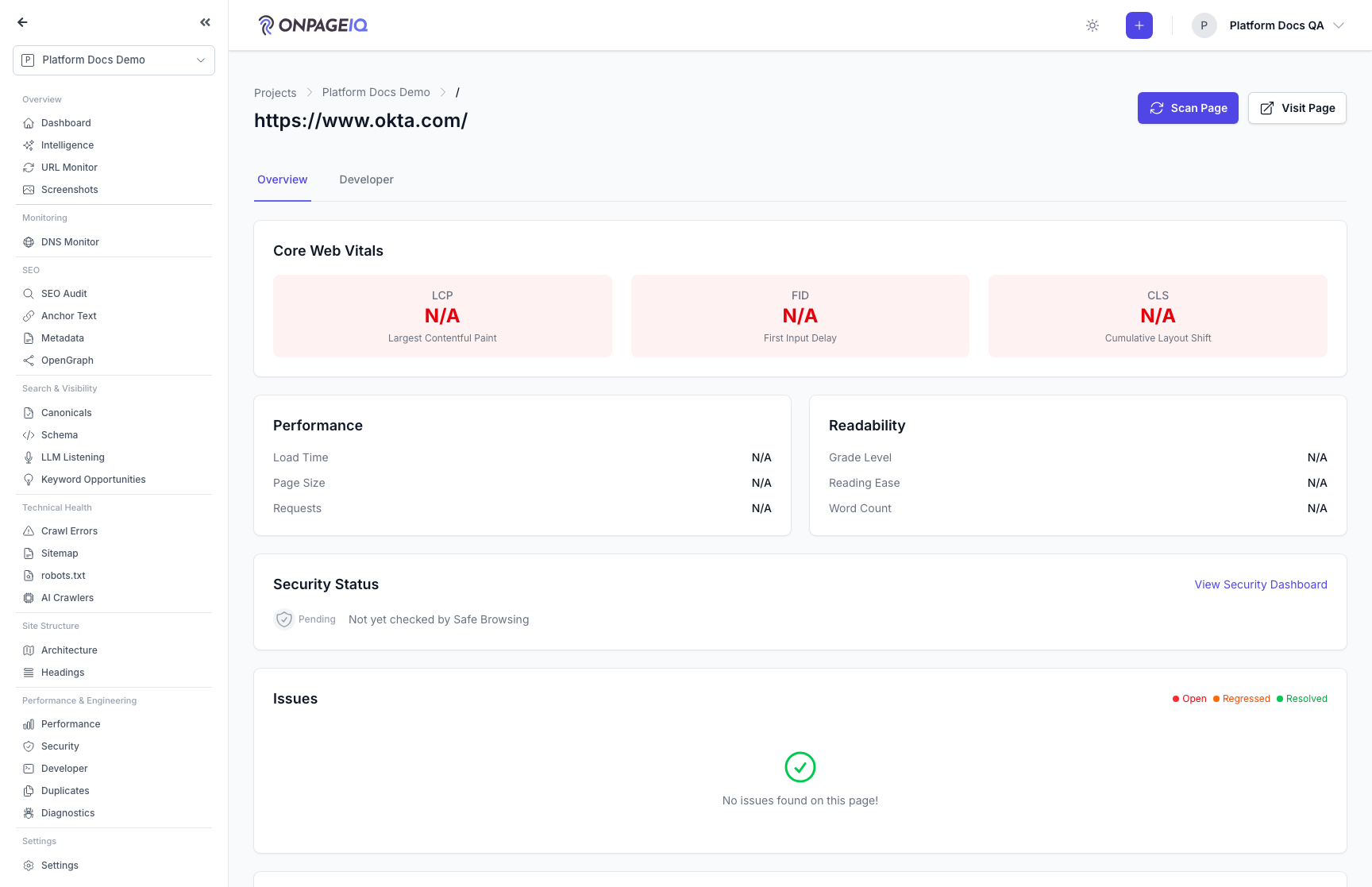The image size is (1372, 887).
Task: Select the Overview tab
Action: coord(283,179)
